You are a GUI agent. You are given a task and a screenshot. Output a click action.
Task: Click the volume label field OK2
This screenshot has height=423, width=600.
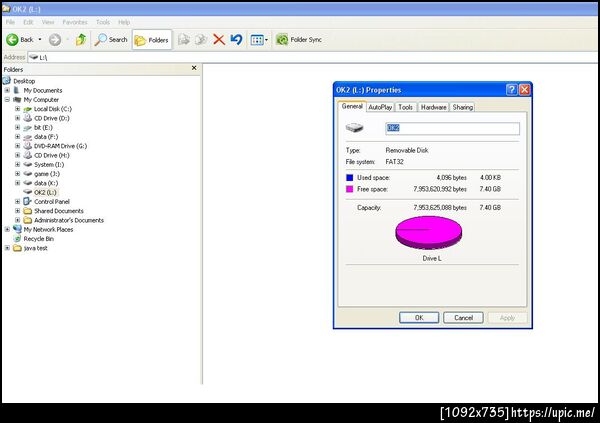452,128
